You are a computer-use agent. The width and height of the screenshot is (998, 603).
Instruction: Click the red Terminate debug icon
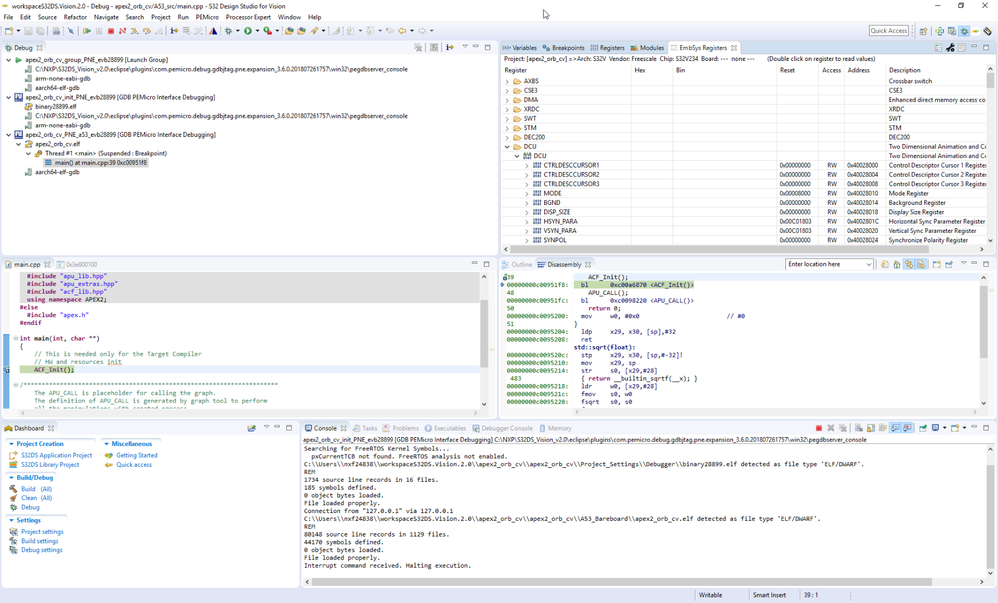[111, 31]
